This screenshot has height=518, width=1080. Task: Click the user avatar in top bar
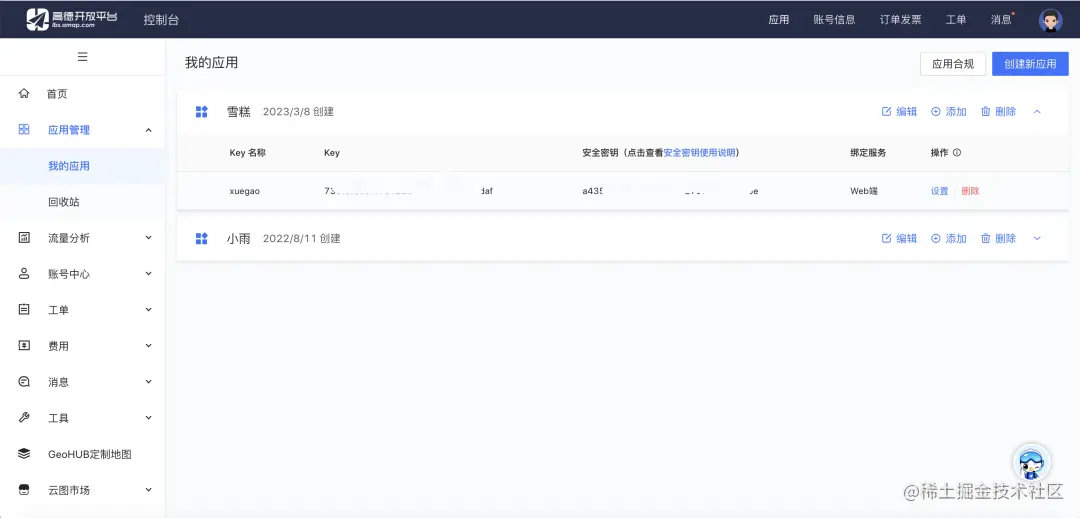coord(1050,20)
